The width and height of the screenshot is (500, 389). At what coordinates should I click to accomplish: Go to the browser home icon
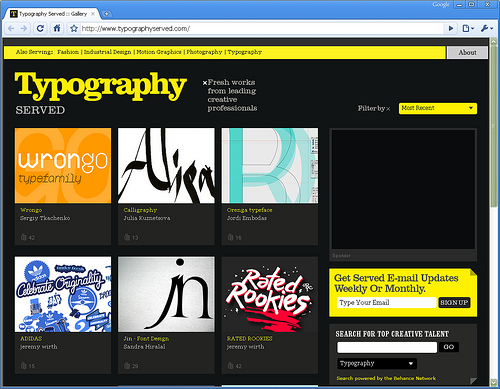(x=57, y=28)
